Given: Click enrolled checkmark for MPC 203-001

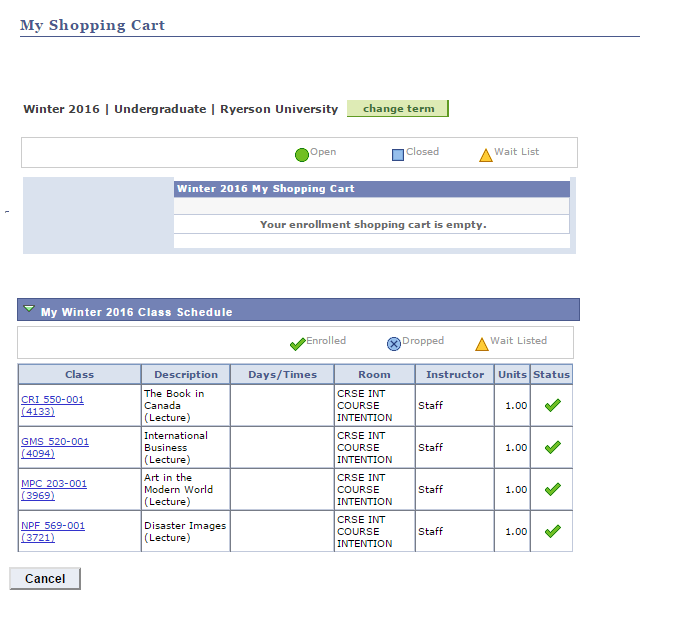Looking at the screenshot, I should coord(552,490).
